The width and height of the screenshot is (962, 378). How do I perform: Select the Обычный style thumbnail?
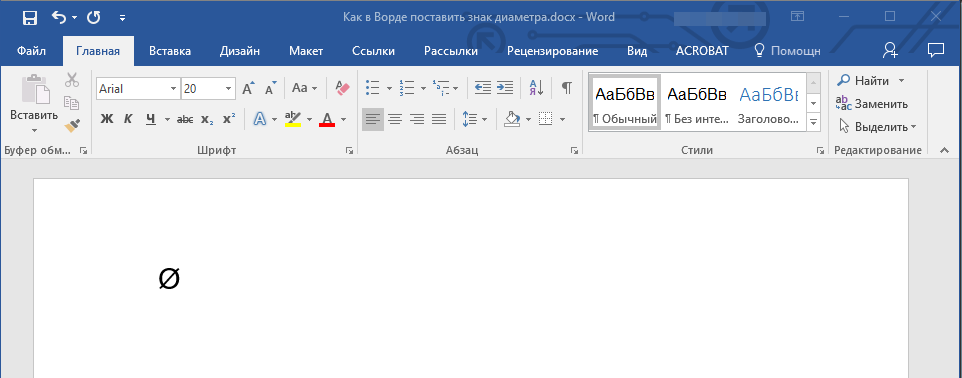[x=625, y=102]
